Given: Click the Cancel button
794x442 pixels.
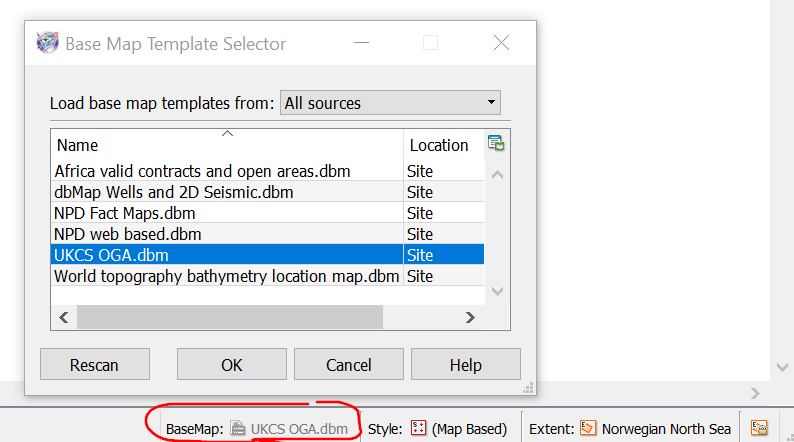Looking at the screenshot, I should pyautogui.click(x=348, y=364).
